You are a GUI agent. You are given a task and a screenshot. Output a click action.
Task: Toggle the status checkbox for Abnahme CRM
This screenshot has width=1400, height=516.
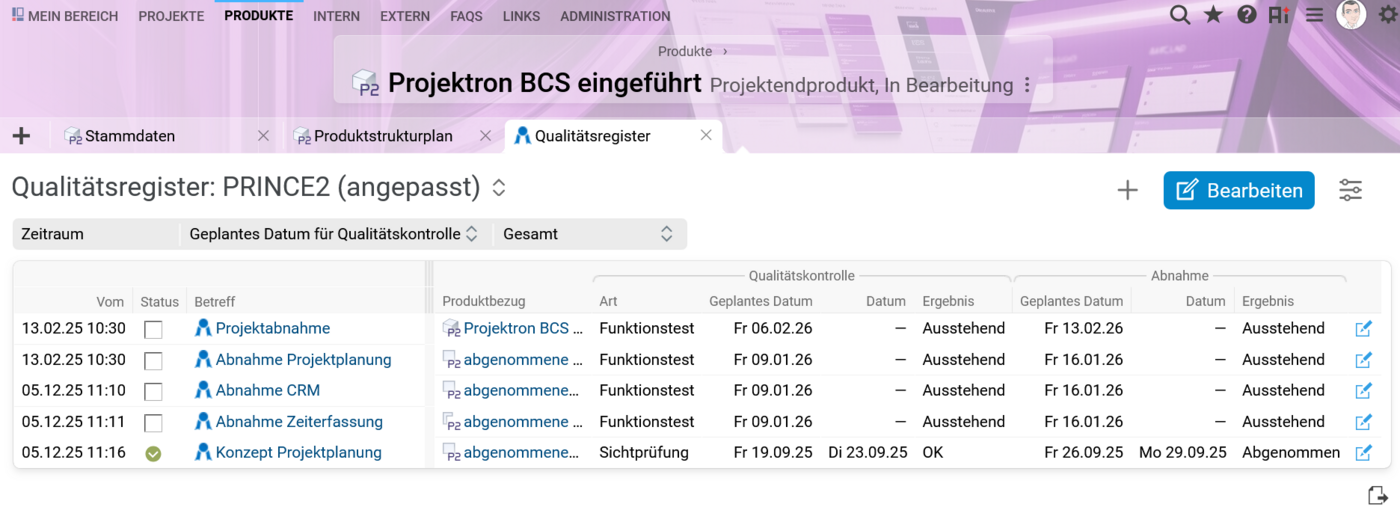[x=153, y=391]
